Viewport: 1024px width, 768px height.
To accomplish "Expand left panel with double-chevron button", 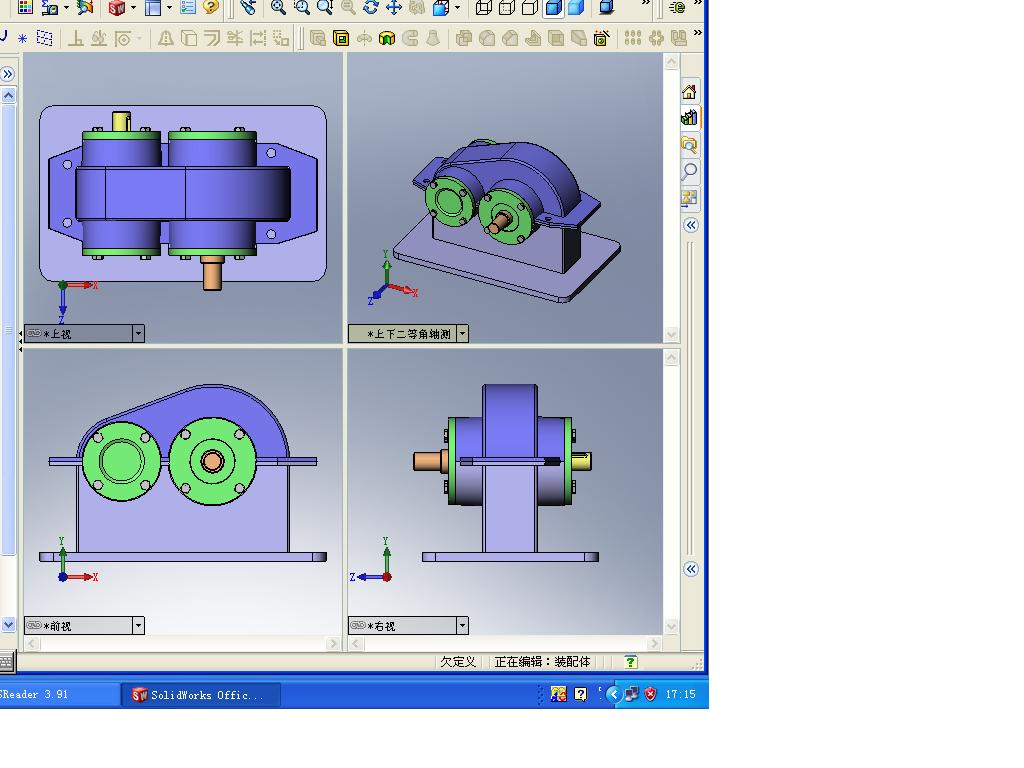I will pos(8,74).
